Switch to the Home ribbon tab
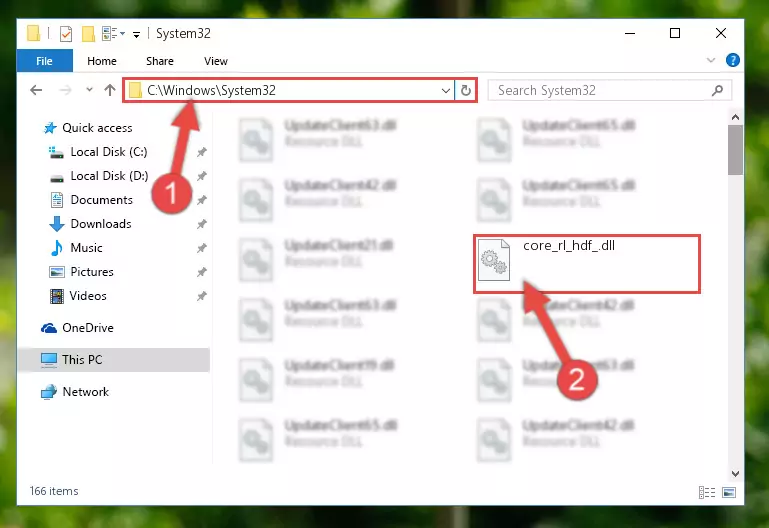 [102, 61]
